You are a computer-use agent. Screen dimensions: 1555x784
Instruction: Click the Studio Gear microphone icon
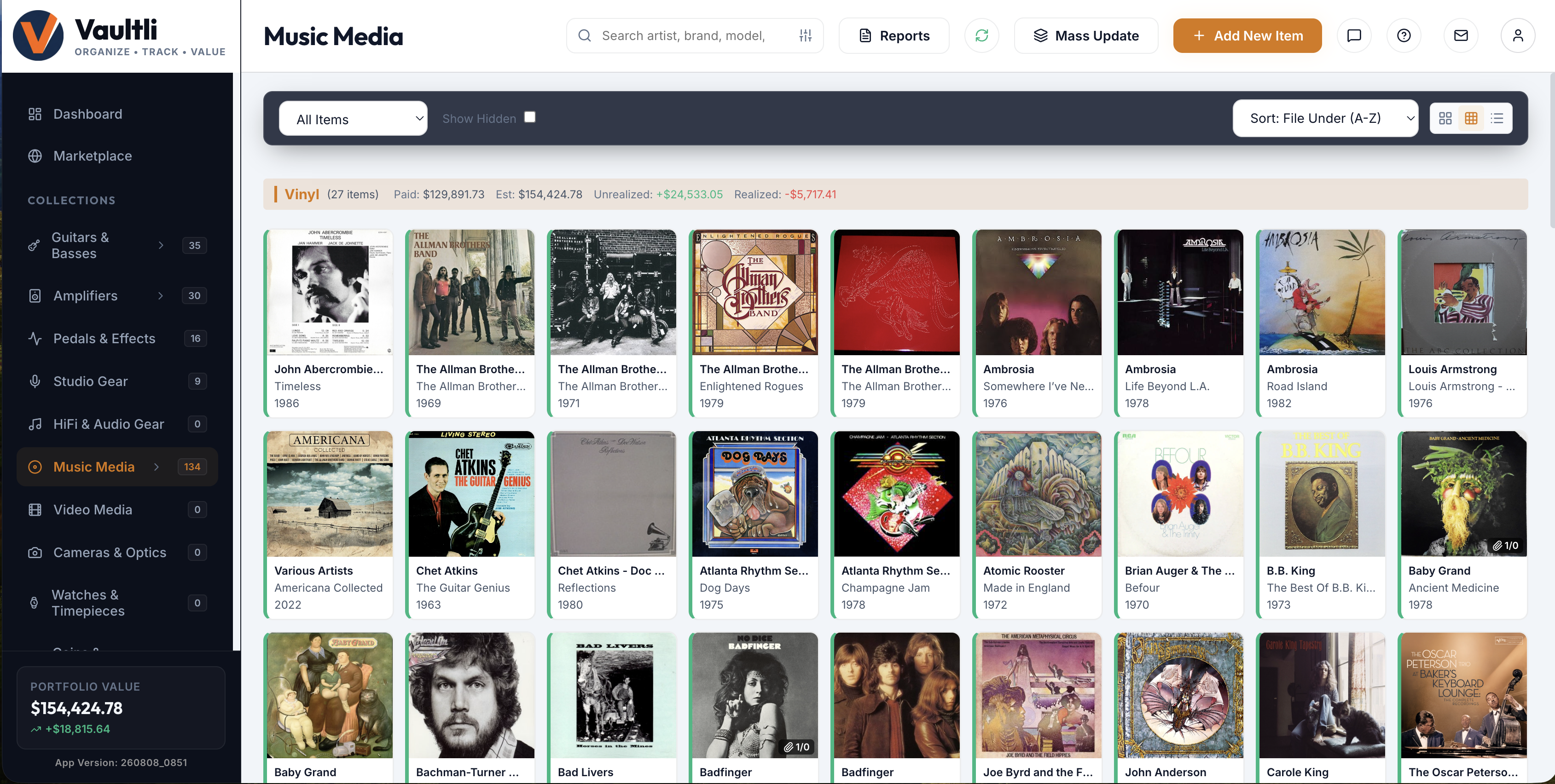pos(35,381)
